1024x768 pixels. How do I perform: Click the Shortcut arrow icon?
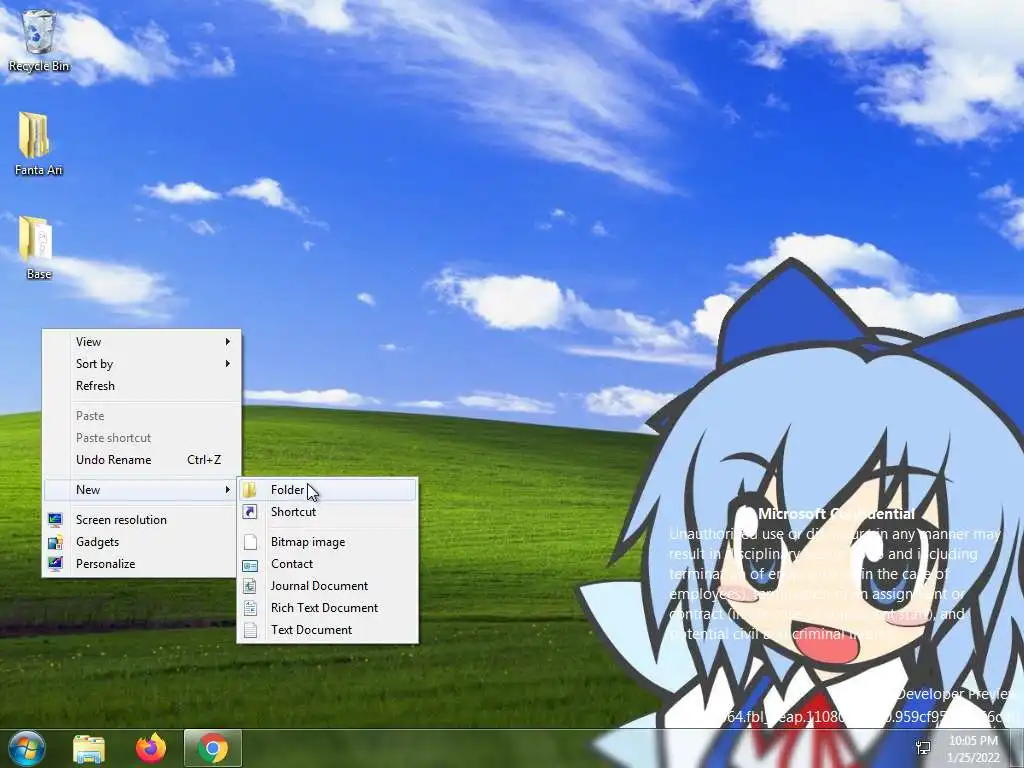pos(250,512)
